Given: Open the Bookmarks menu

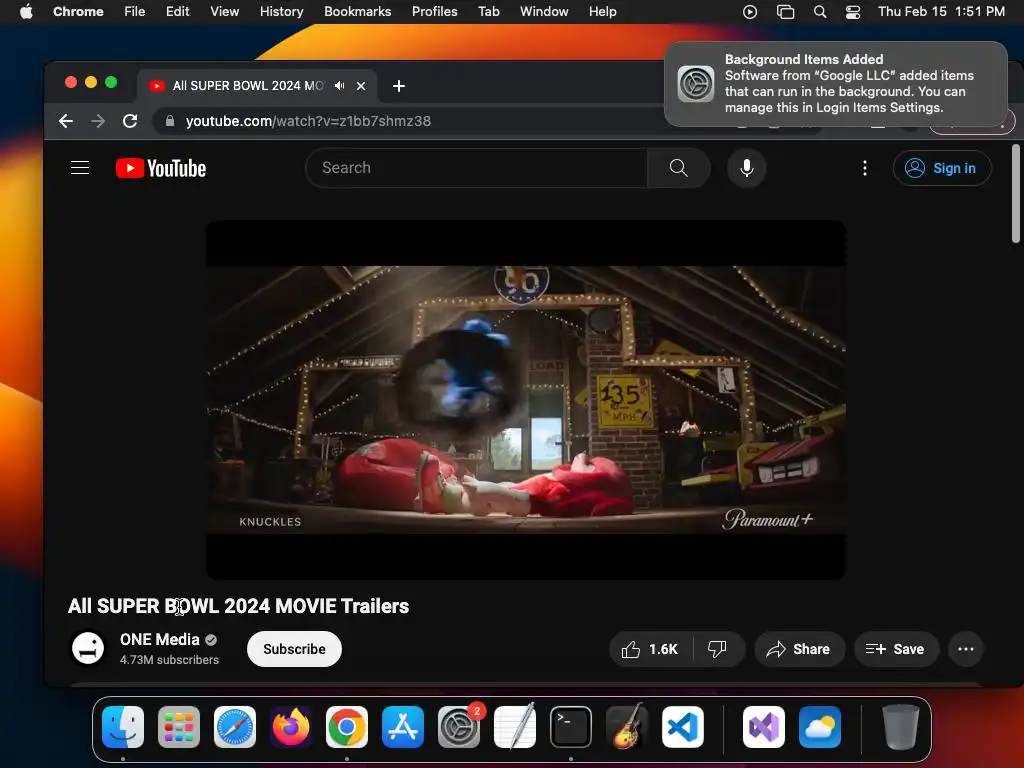Looking at the screenshot, I should [357, 11].
